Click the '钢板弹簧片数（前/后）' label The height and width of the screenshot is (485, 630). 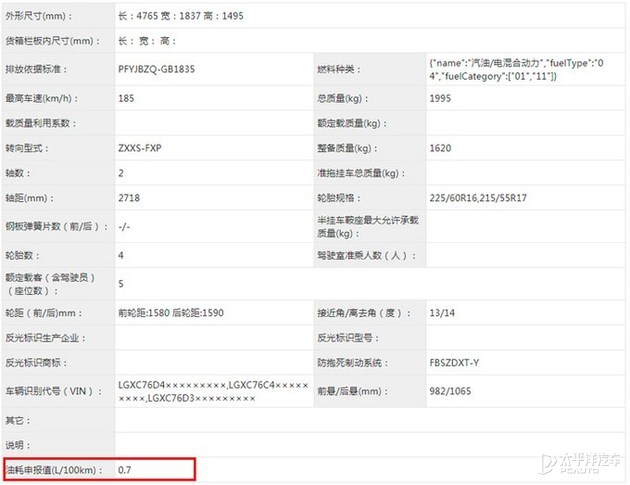point(57,227)
